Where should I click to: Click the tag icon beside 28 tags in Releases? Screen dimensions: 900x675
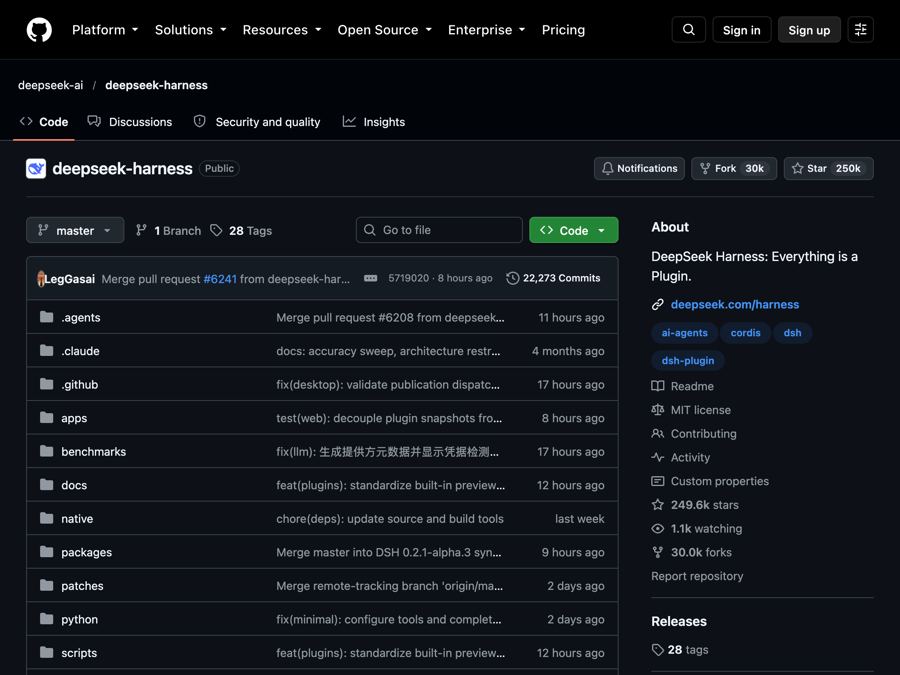point(658,650)
